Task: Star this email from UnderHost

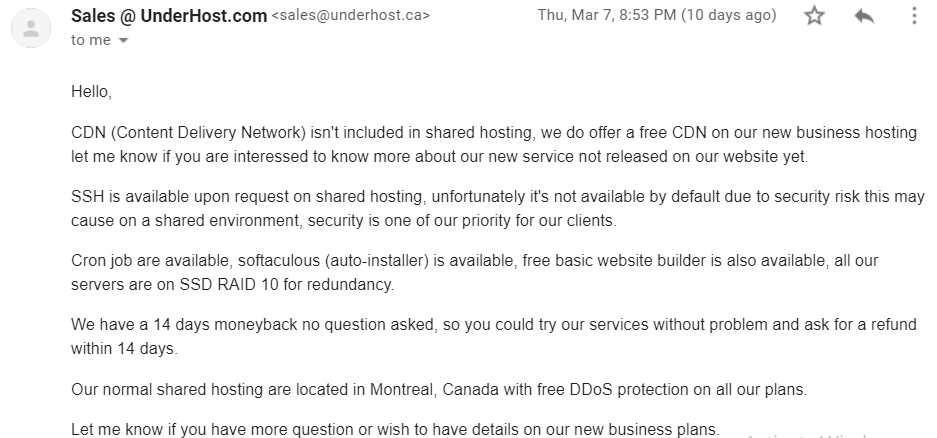Action: point(814,16)
